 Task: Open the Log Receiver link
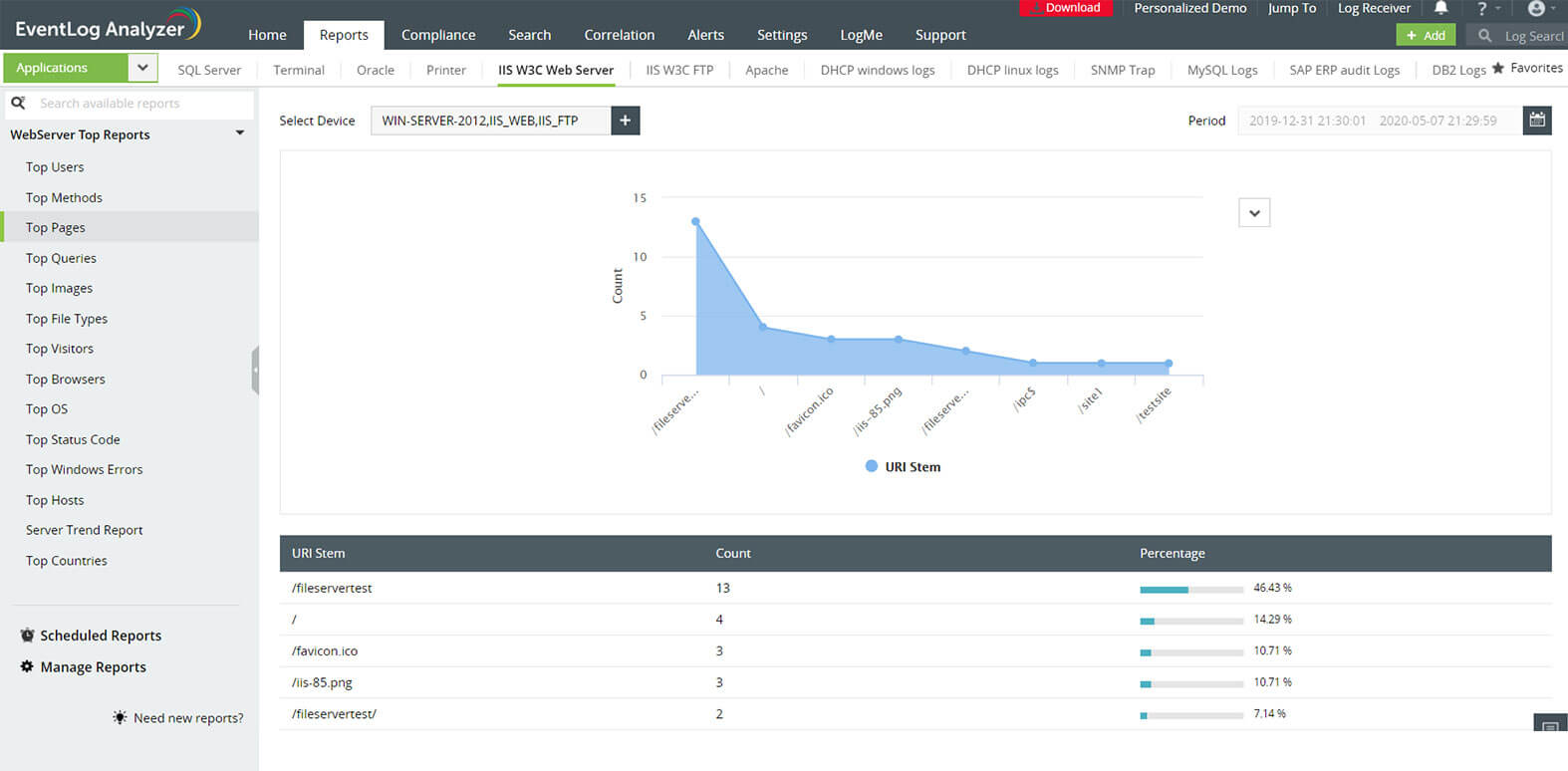1375,8
